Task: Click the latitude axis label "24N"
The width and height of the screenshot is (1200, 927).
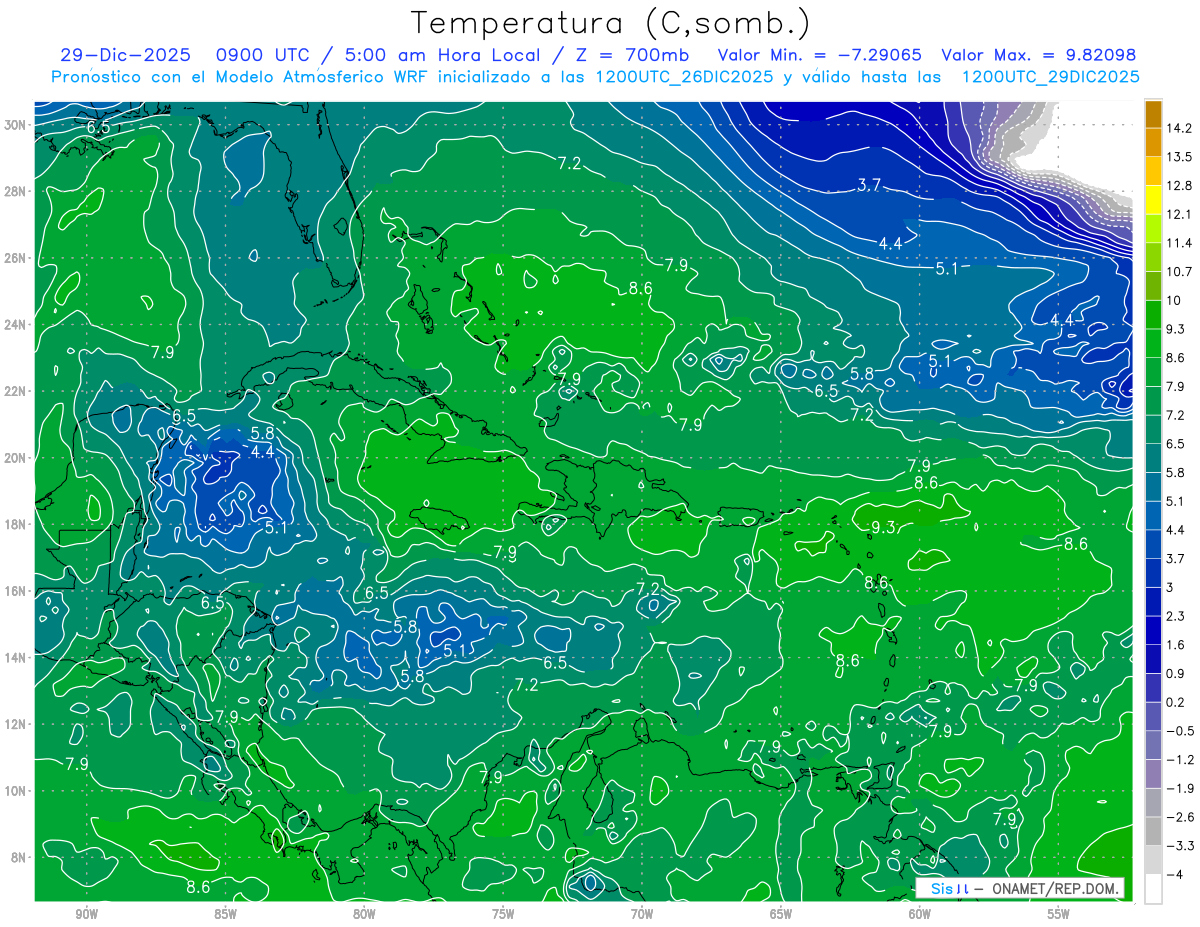Action: pyautogui.click(x=16, y=325)
